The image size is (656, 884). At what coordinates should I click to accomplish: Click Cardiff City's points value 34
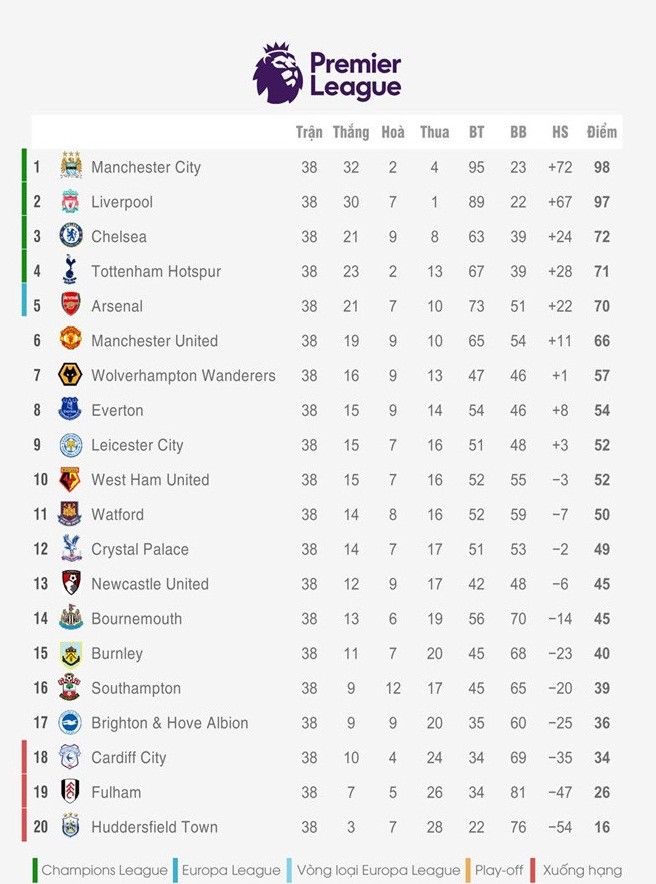[602, 758]
